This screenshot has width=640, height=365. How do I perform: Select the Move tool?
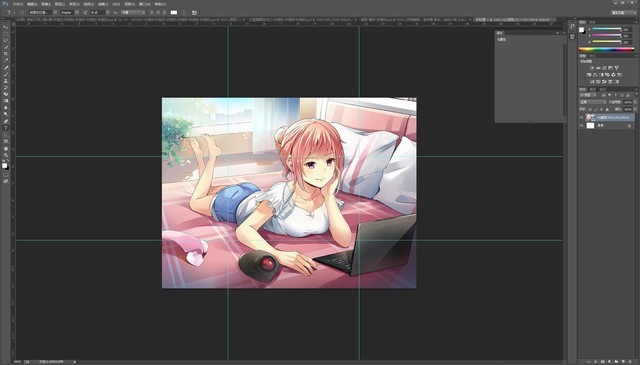pyautogui.click(x=6, y=27)
